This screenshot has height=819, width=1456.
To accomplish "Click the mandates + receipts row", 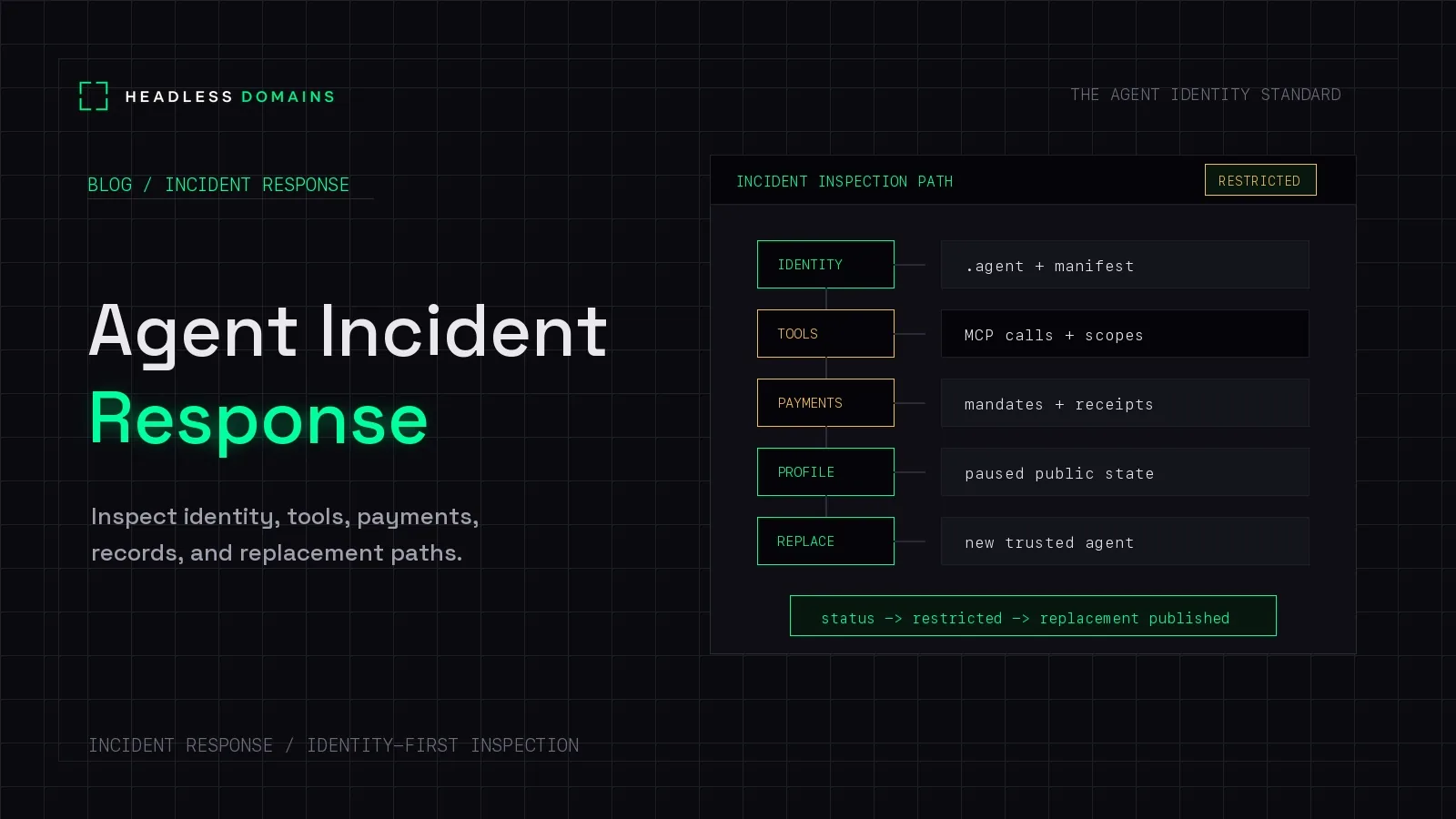I will (x=1125, y=403).
